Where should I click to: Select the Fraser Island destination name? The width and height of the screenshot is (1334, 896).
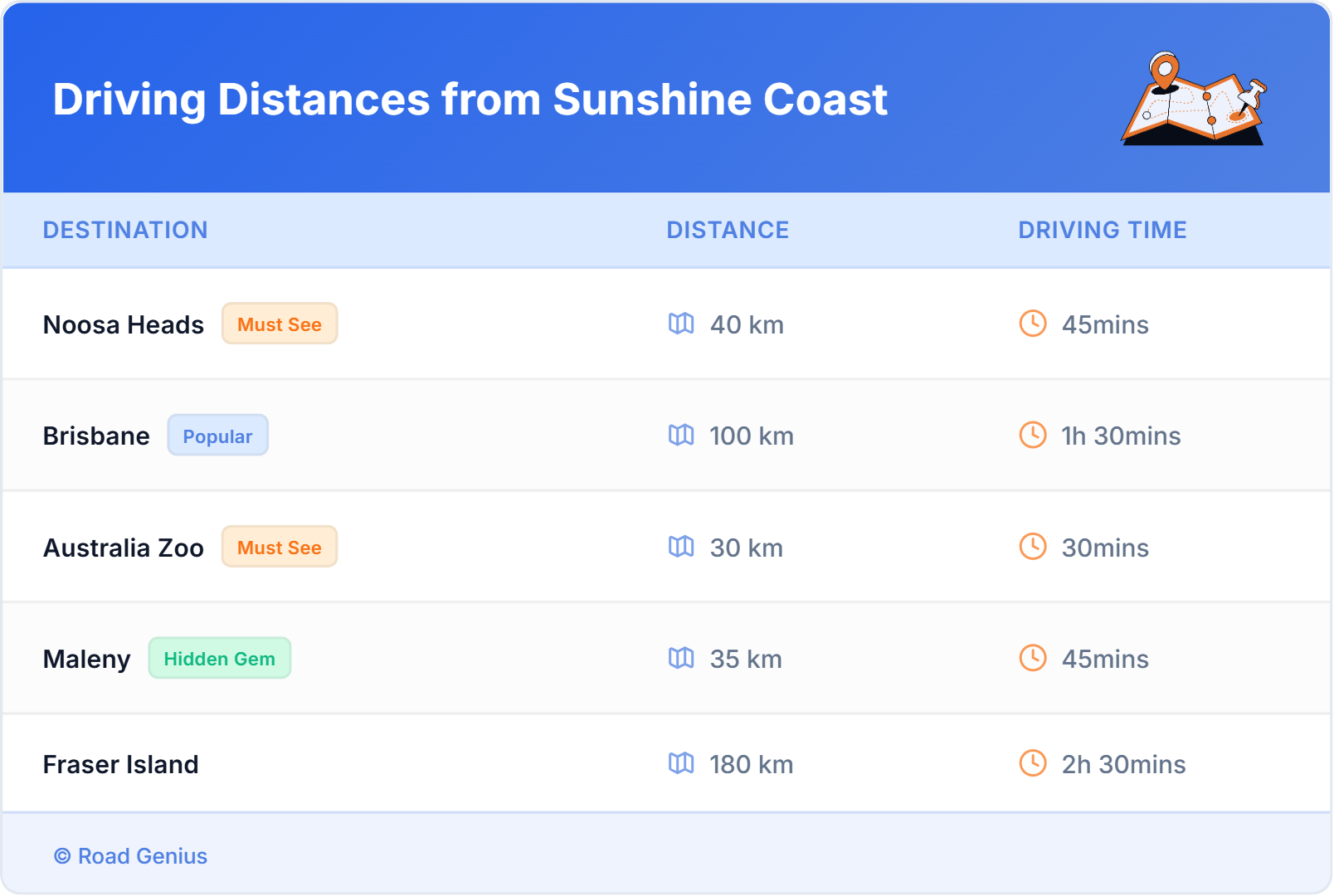tap(121, 764)
